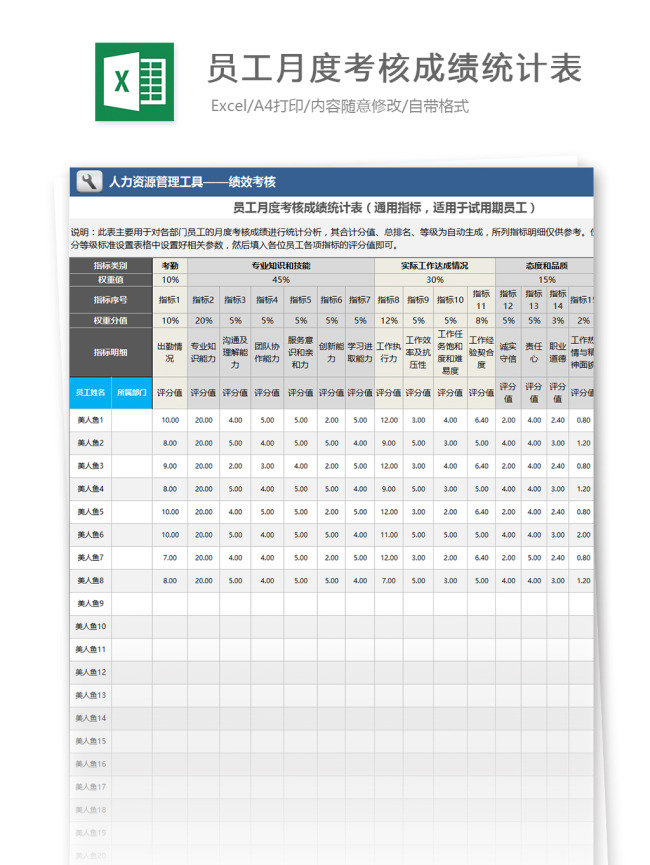Viewport: 650px width, 865px height.
Task: Select the 学习进取能力 detail cell
Action: pos(360,352)
